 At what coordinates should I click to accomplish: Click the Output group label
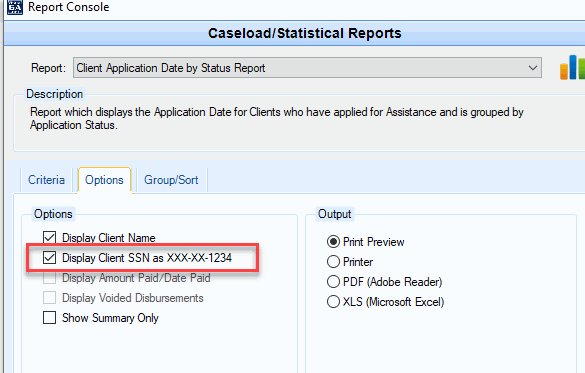[334, 214]
